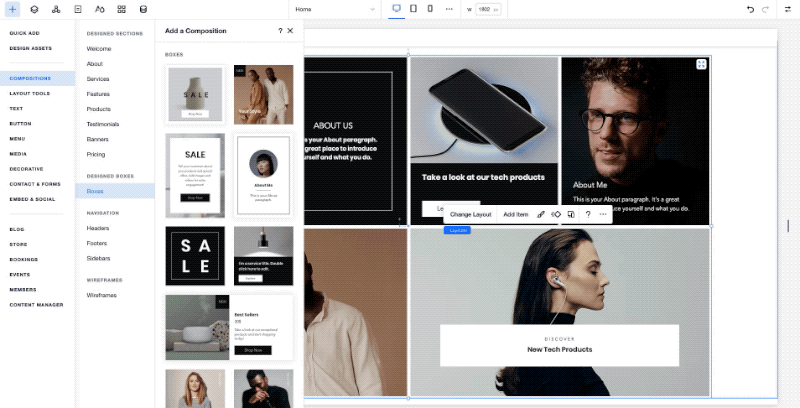800x408 pixels.
Task: Click the expand icon on man portrait
Action: point(702,64)
